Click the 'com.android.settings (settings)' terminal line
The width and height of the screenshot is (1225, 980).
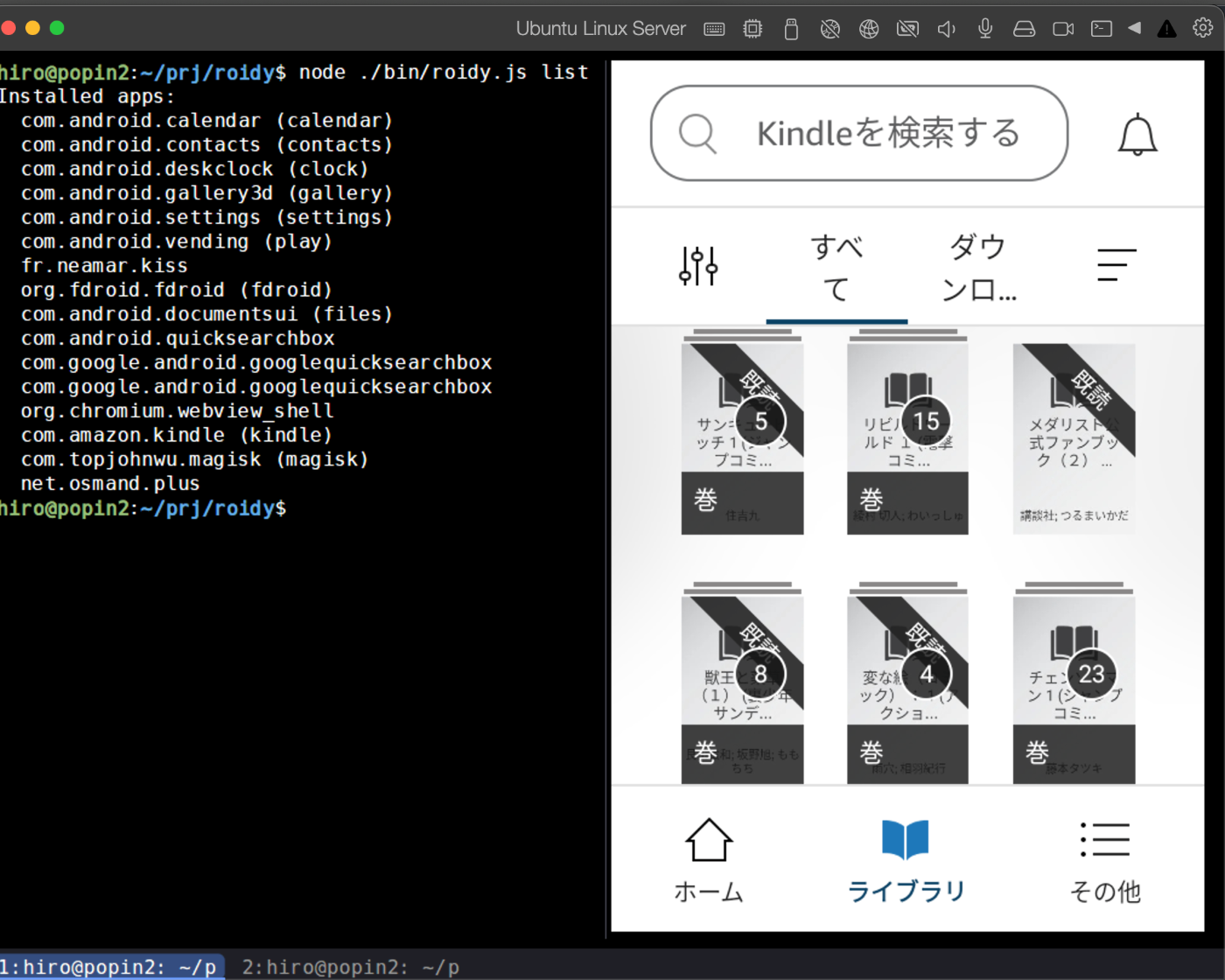pyautogui.click(x=206, y=218)
